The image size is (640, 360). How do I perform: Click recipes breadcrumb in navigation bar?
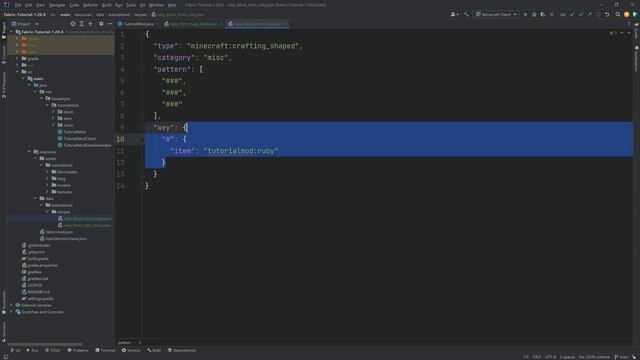tap(140, 15)
